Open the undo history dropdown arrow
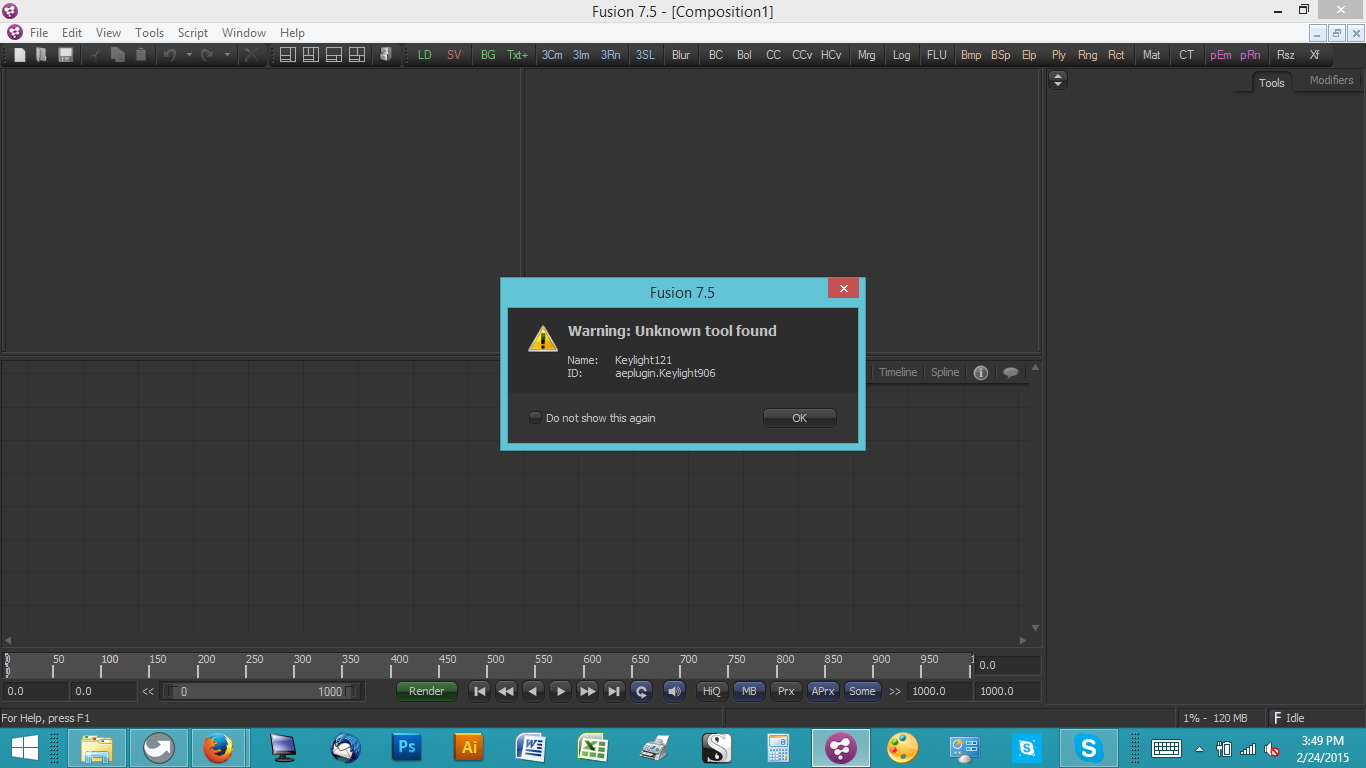 189,55
